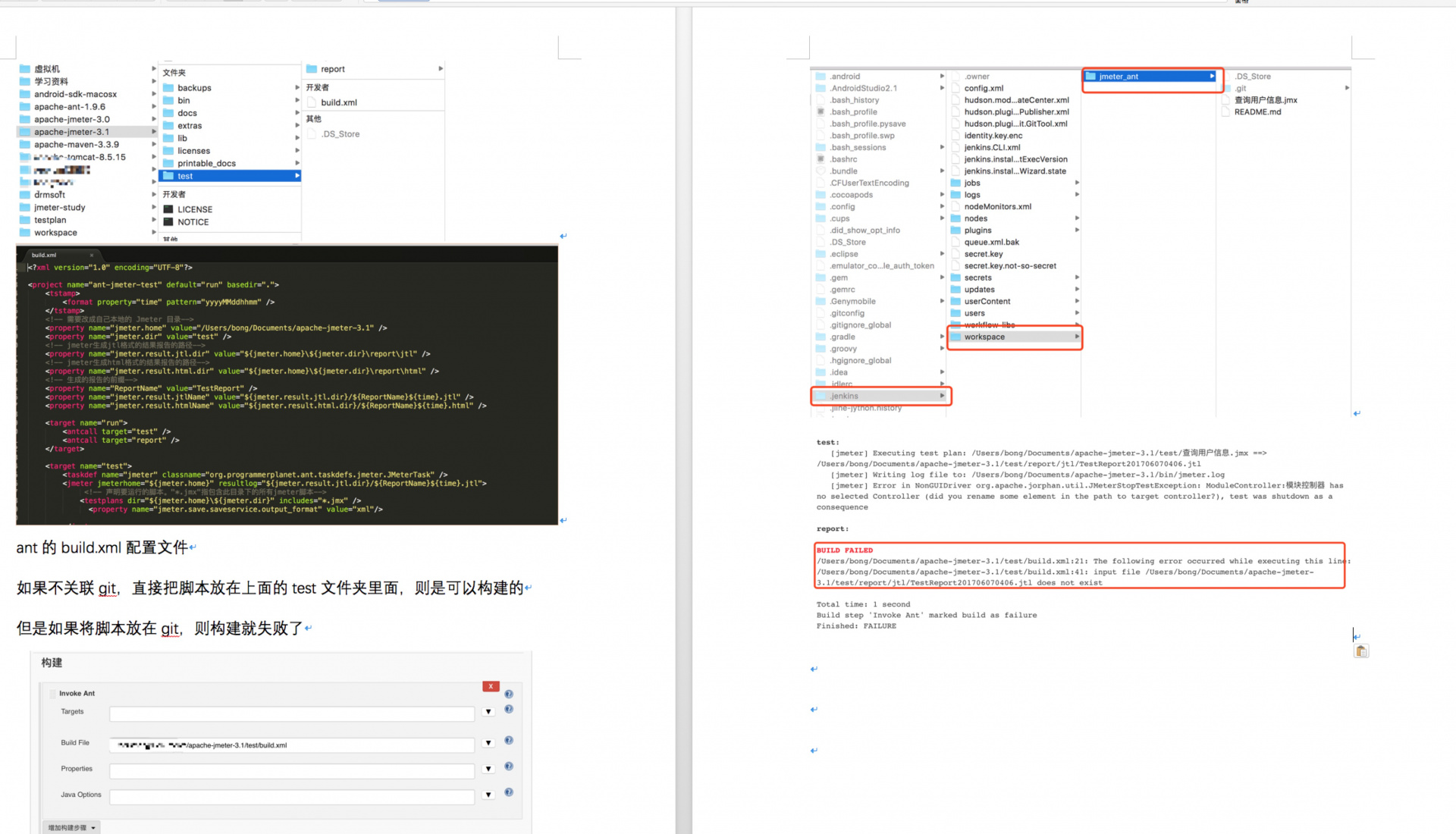Viewport: 1456px width, 834px height.
Task: Click the help icon next to the red X button
Action: pyautogui.click(x=509, y=694)
